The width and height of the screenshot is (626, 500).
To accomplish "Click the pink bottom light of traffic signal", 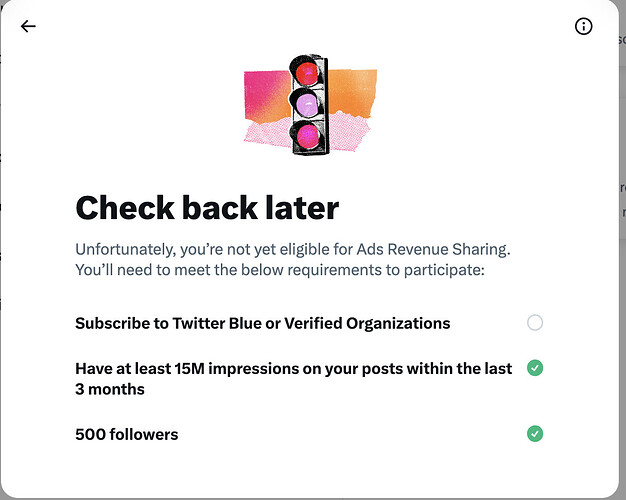I will coord(307,135).
